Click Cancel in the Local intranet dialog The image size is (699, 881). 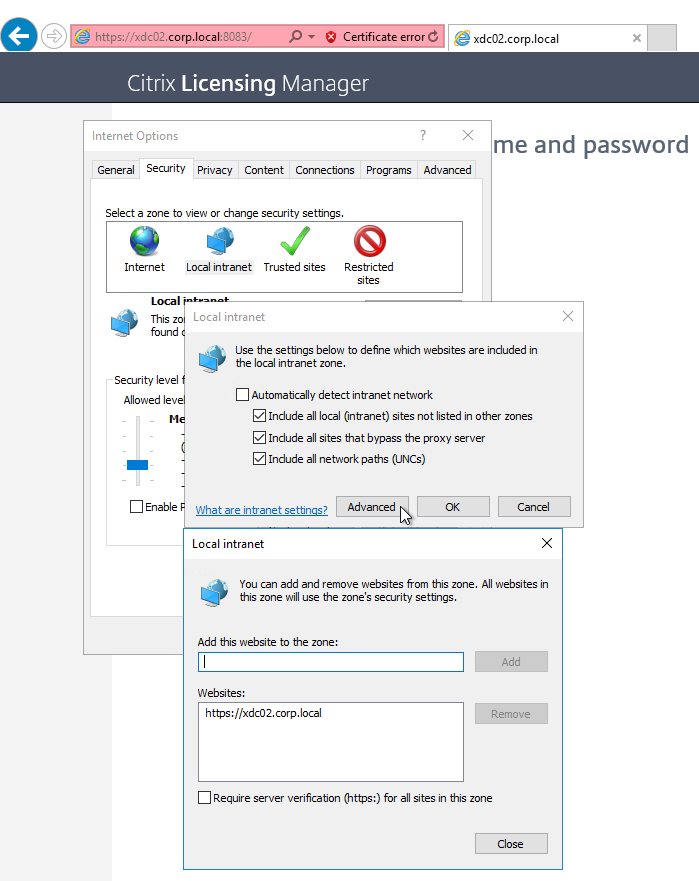pyautogui.click(x=534, y=507)
